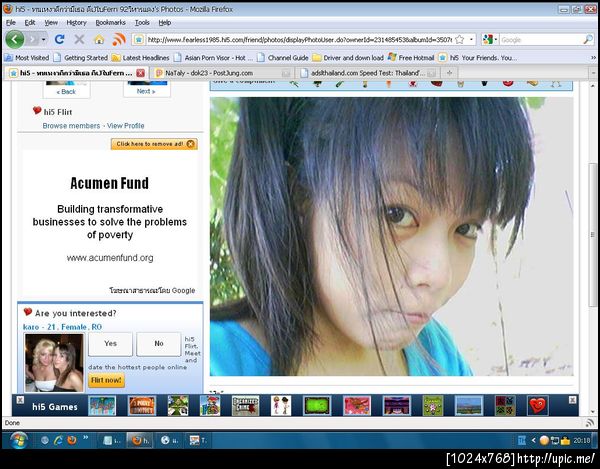600x469 pixels.
Task: Open the View menu
Action: tap(51, 23)
